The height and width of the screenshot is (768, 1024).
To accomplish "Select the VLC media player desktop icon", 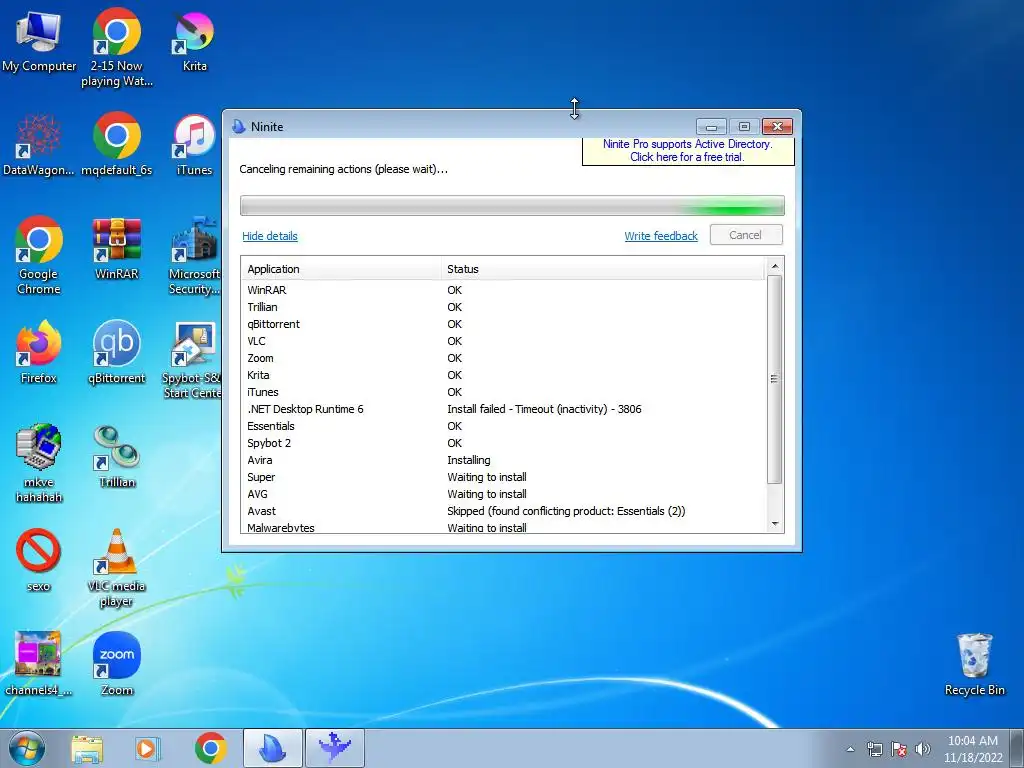I will [116, 568].
